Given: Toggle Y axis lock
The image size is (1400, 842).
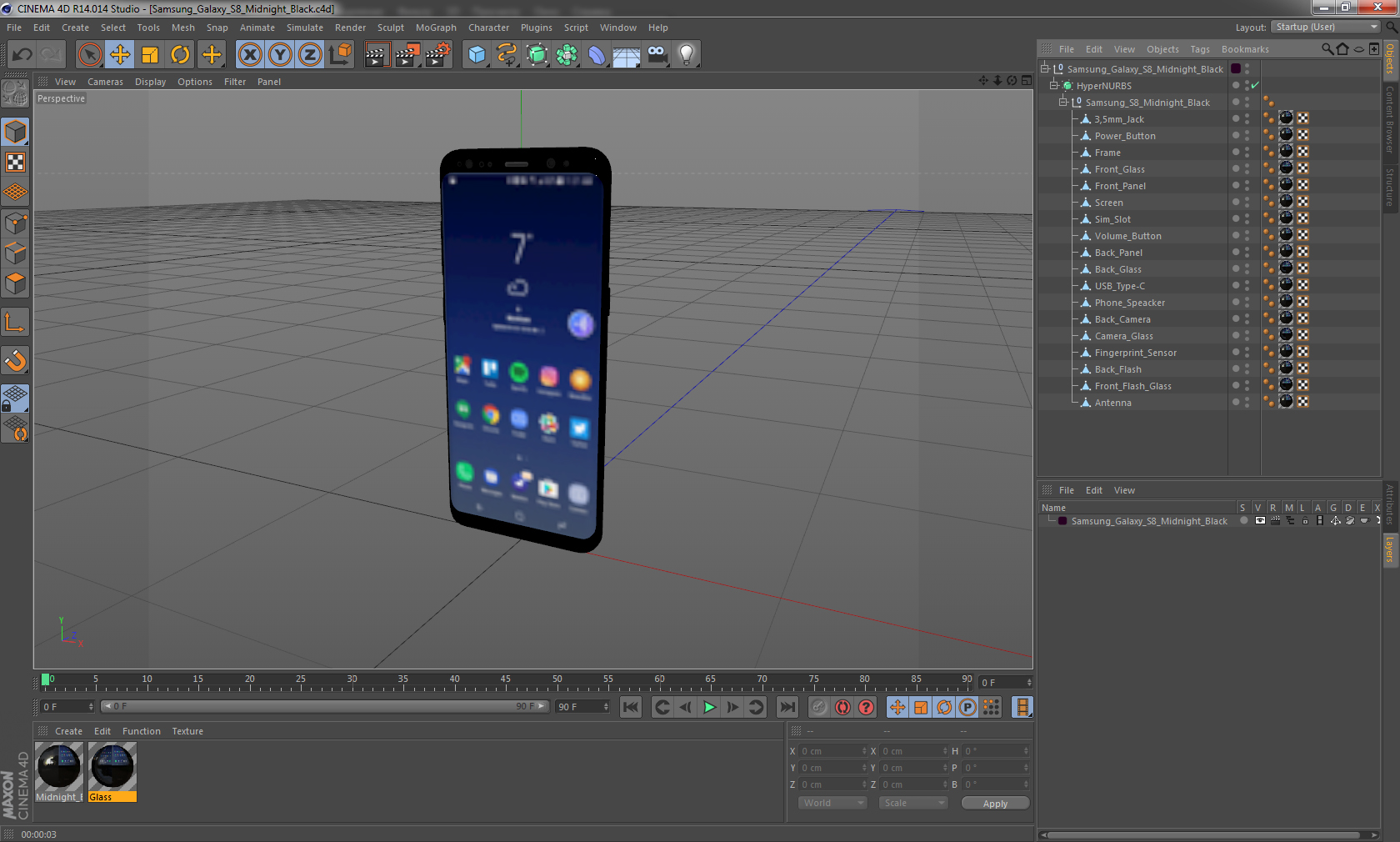Looking at the screenshot, I should coord(280,55).
